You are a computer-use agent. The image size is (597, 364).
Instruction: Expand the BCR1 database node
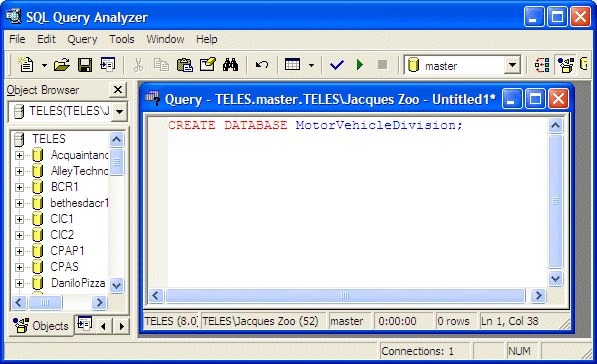(x=19, y=187)
